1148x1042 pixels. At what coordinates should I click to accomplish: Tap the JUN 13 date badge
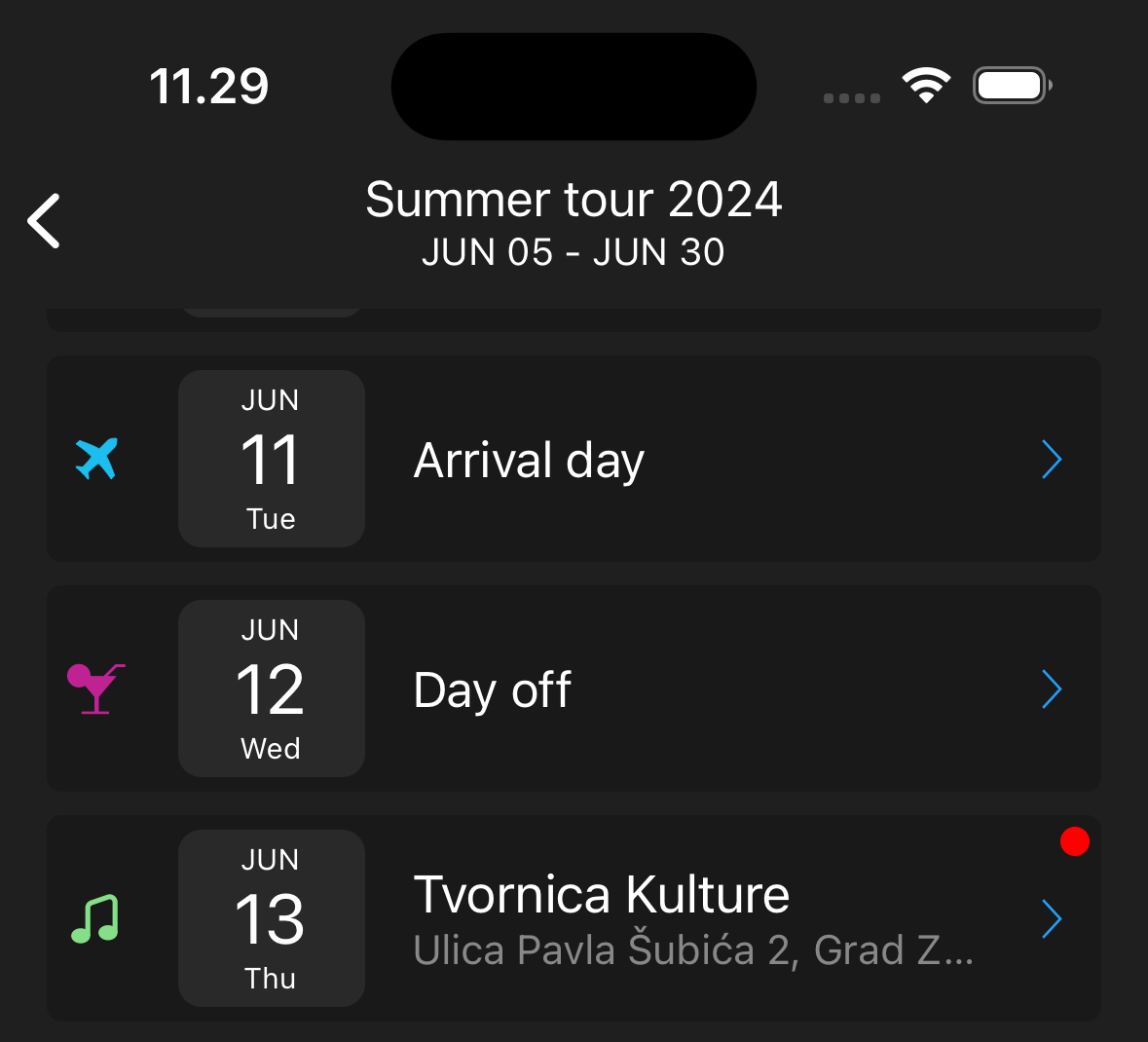(271, 918)
